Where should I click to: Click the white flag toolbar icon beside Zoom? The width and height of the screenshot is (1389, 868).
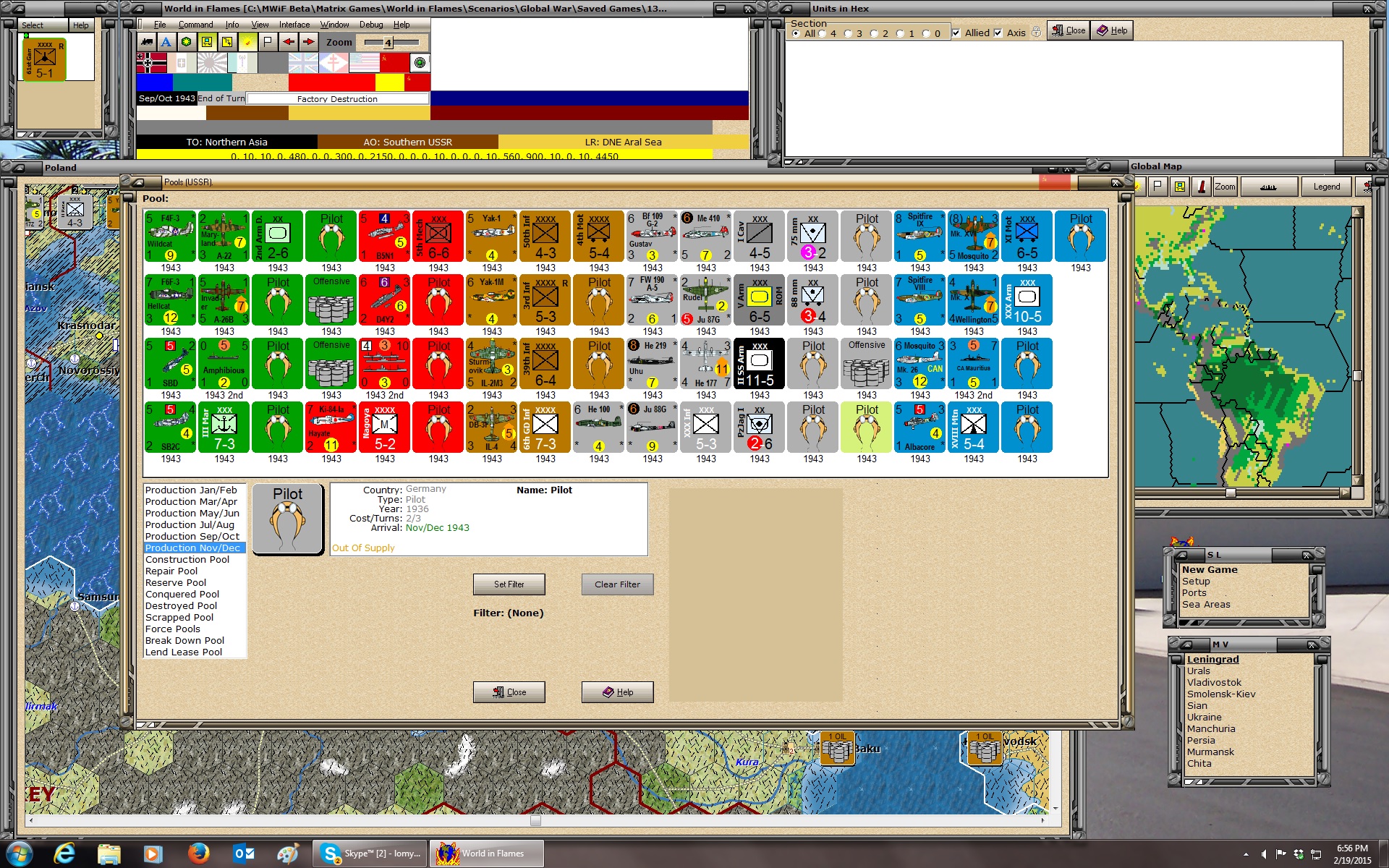tap(268, 42)
